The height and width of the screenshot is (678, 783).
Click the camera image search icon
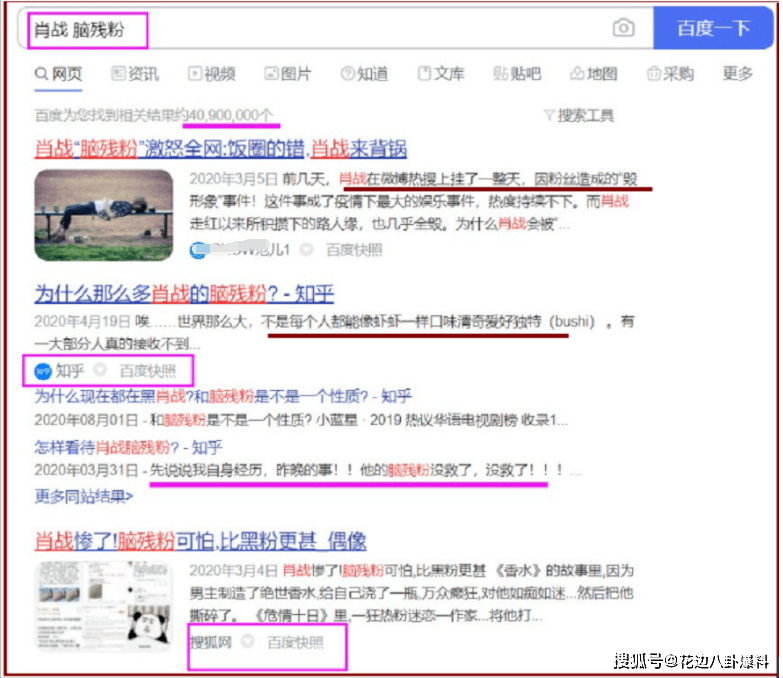click(624, 28)
